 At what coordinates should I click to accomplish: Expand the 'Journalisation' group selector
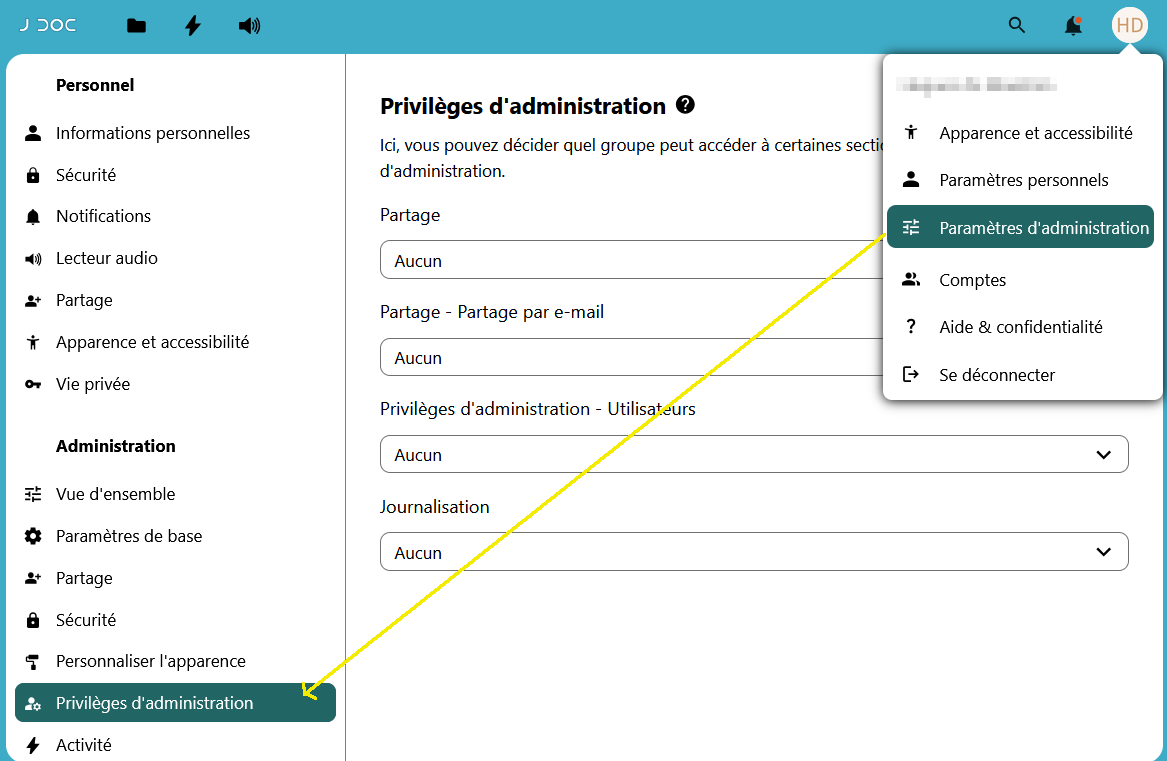[753, 551]
